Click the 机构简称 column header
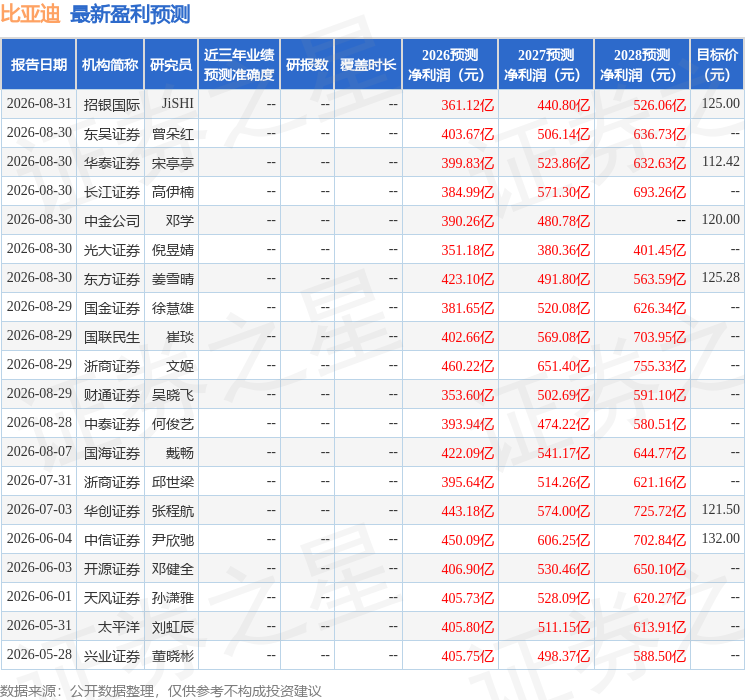 (x=110, y=64)
